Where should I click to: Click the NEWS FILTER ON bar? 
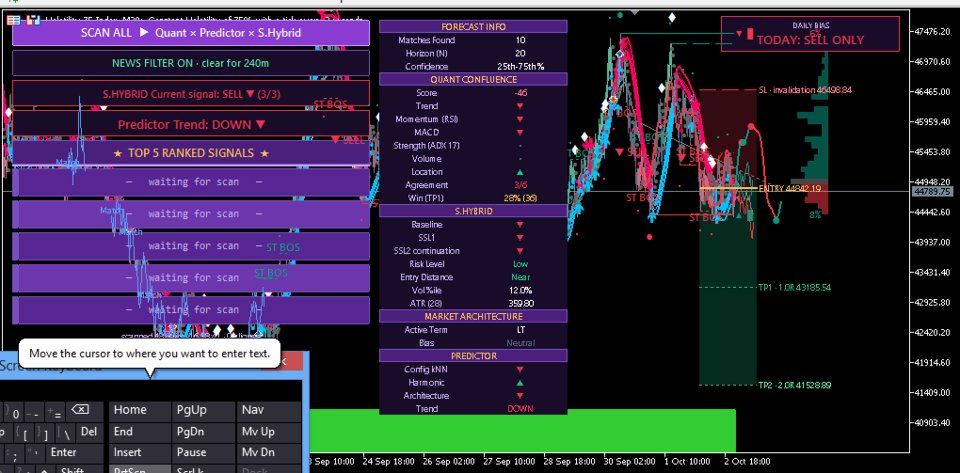point(191,63)
